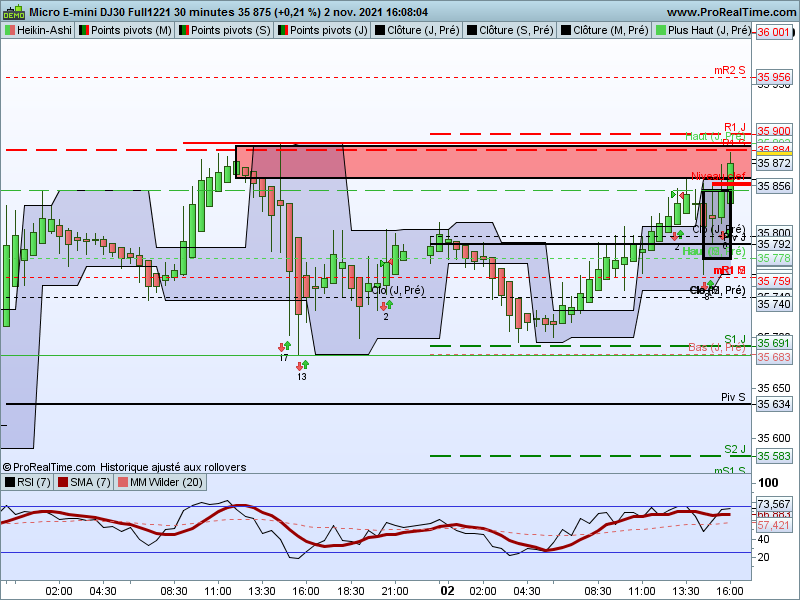800x600 pixels.
Task: Click the signal arrows marked 17
Action: 284,346
